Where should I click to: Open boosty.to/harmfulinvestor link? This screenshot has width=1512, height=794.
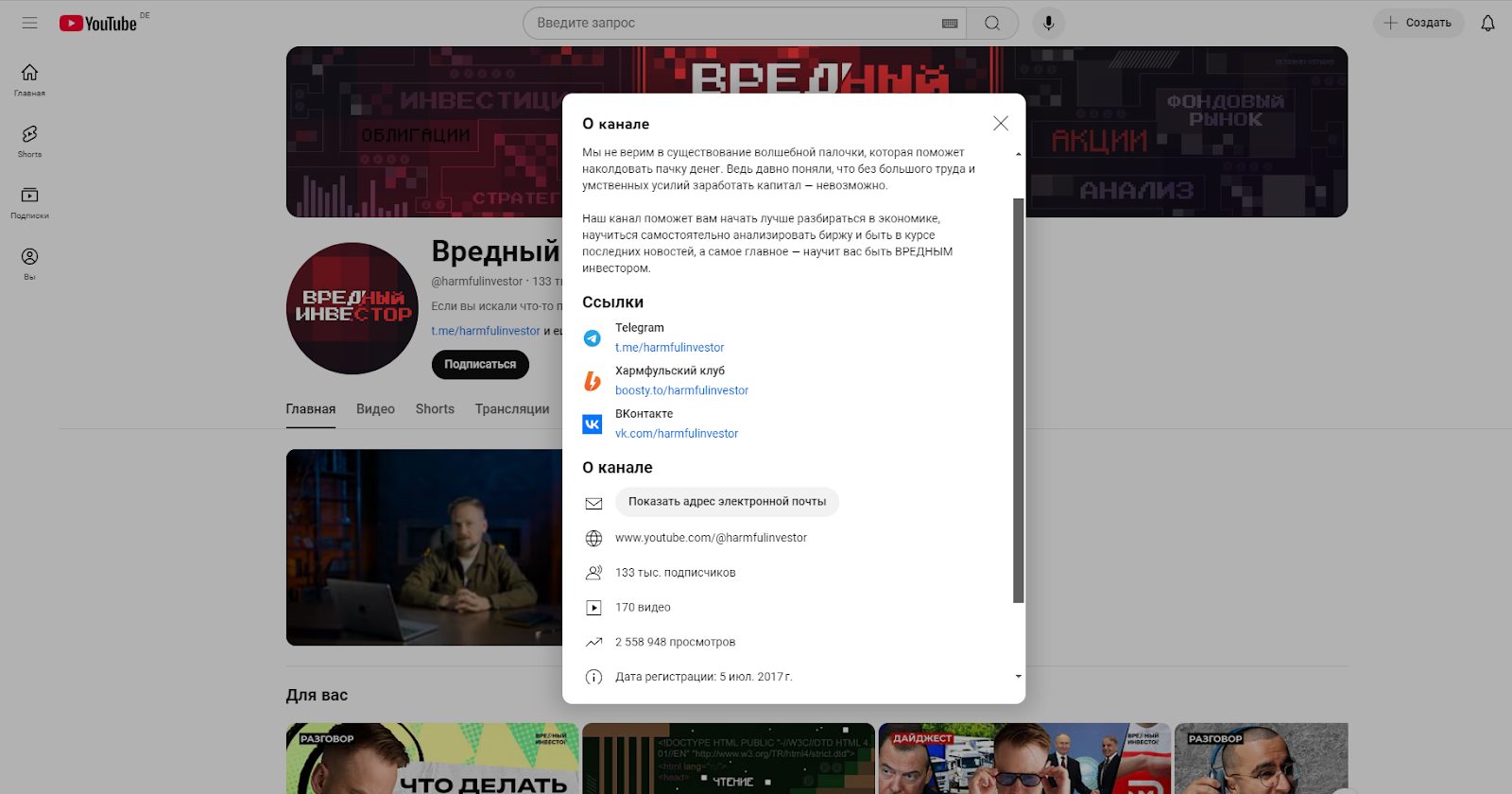[681, 390]
